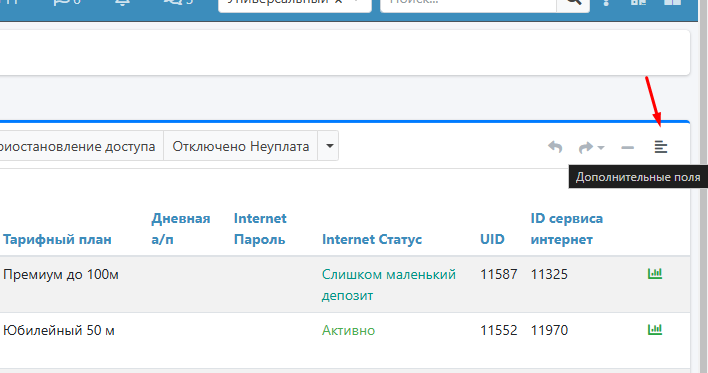Viewport: 708px width, 373px height.
Task: Expand the status dropdown caret next to Отключено Неуплата
Action: click(x=329, y=146)
